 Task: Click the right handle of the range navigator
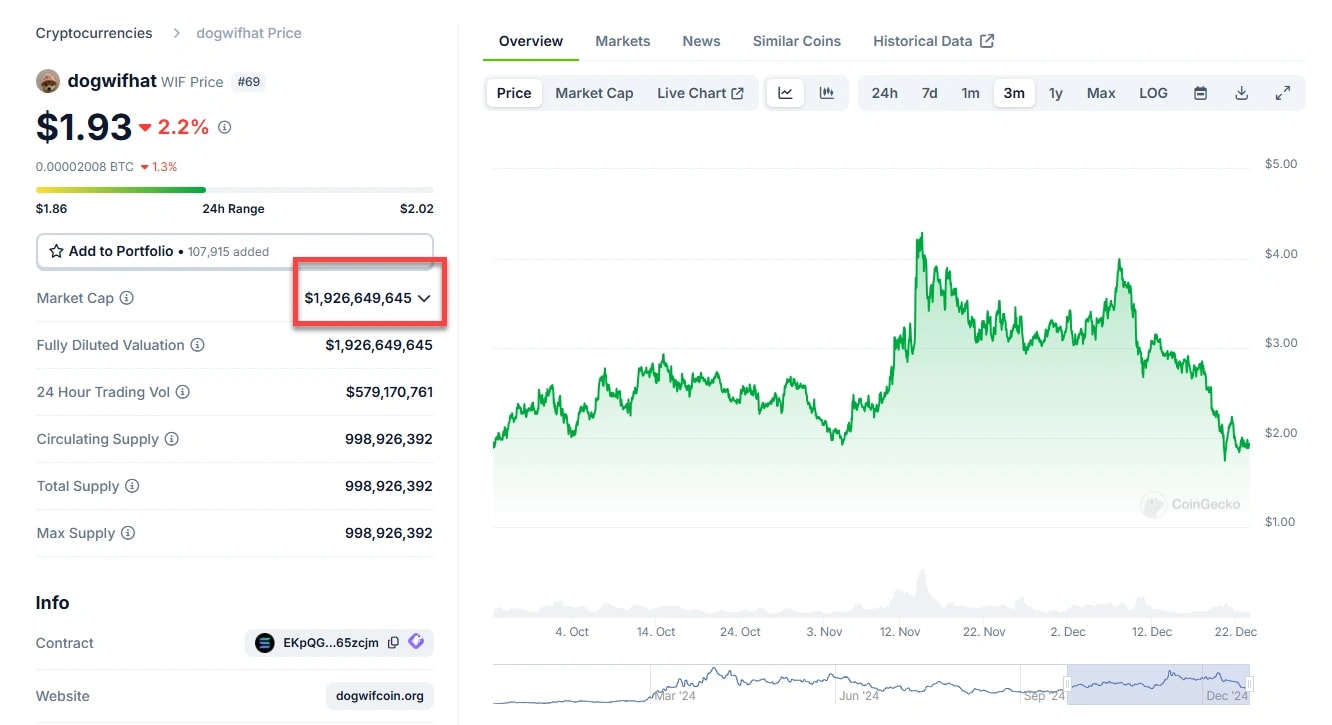(1249, 684)
